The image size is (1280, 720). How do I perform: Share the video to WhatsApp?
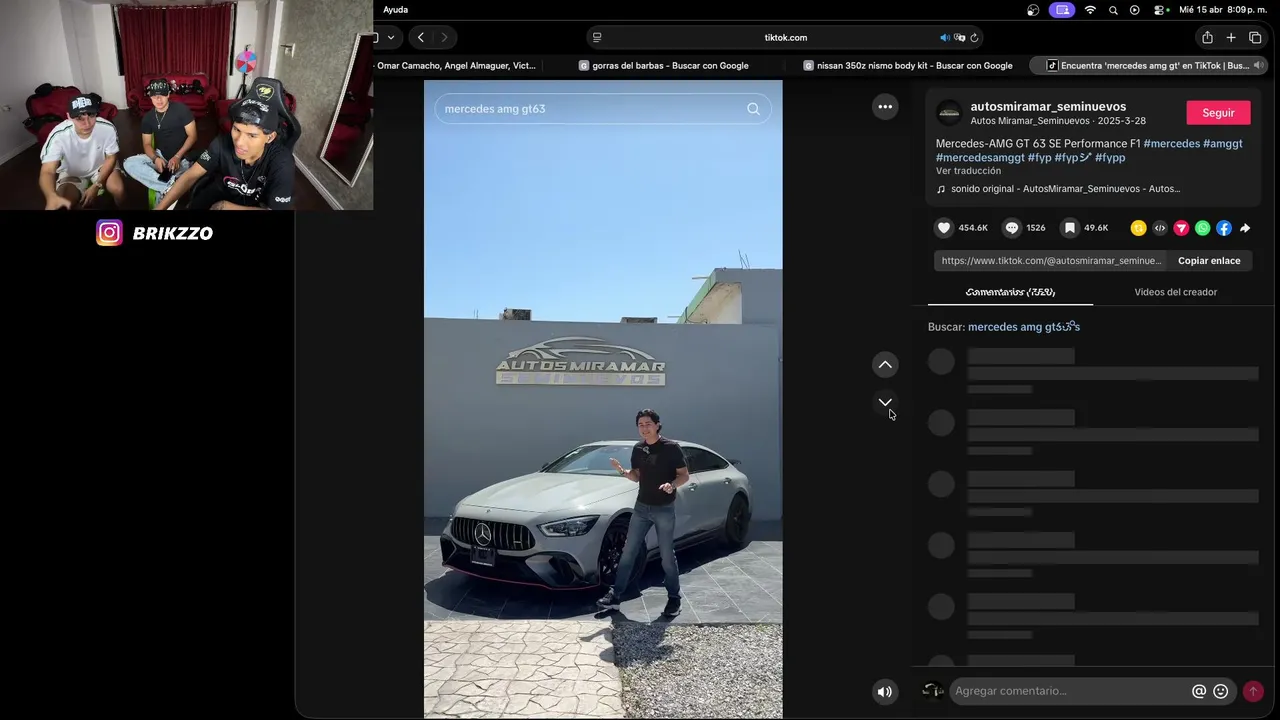[x=1203, y=228]
